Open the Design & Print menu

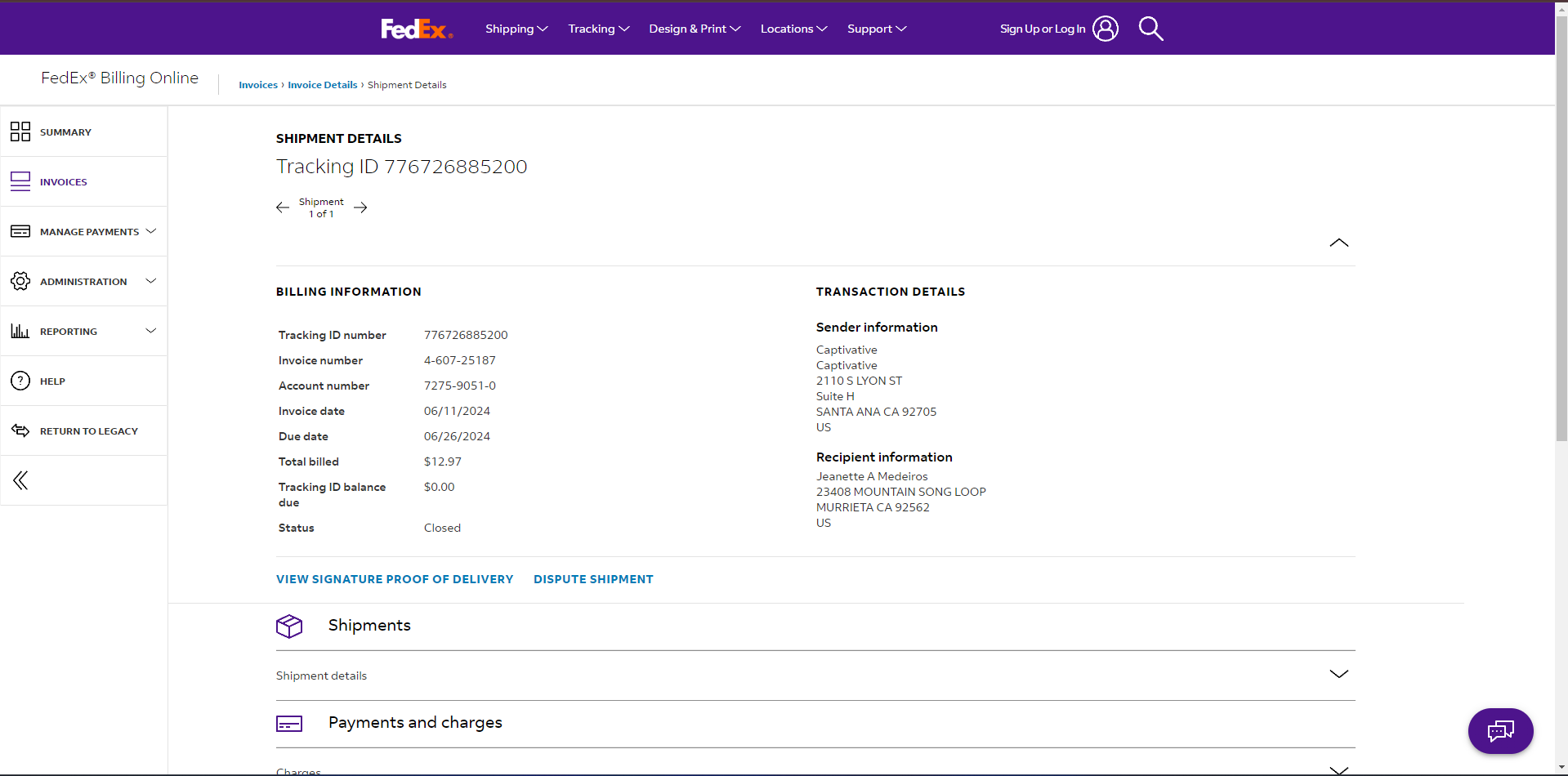[695, 29]
